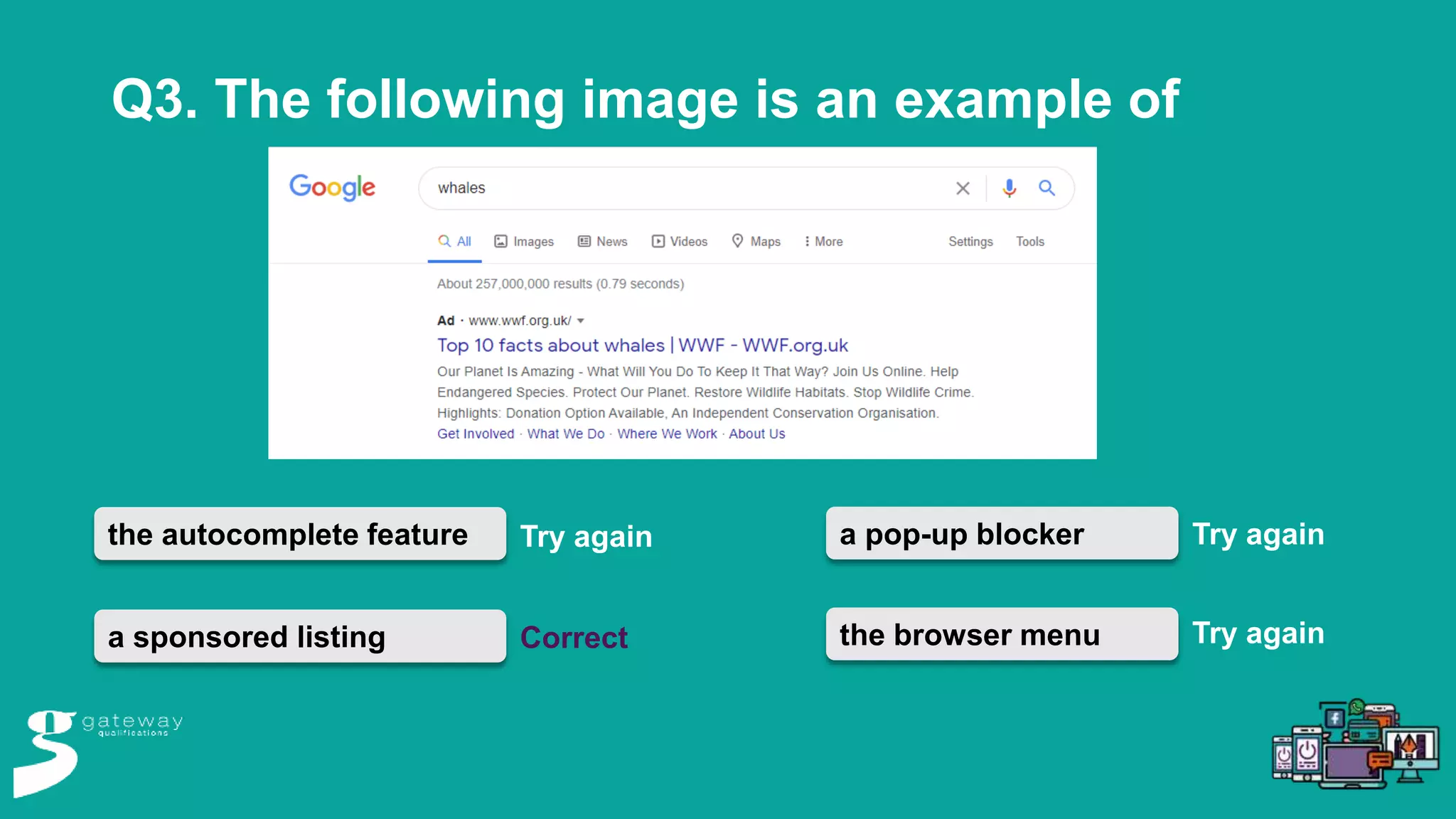Expand the More options menu

(x=823, y=242)
